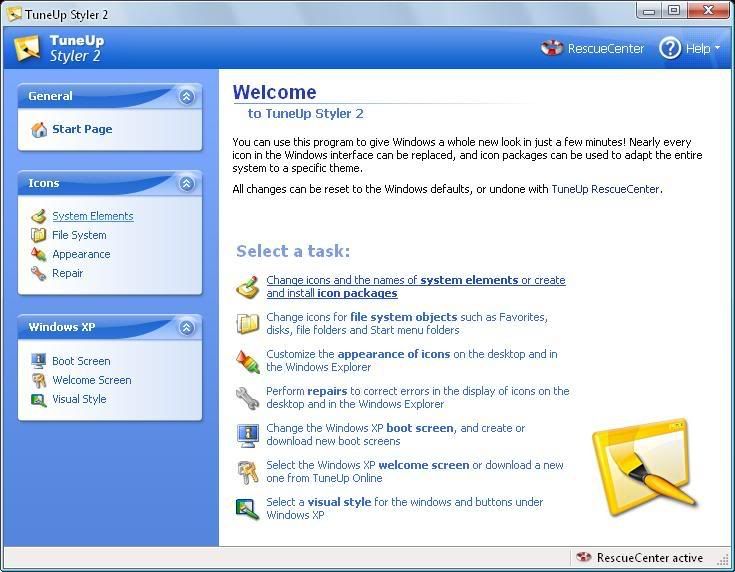
Task: Open the Start Page
Action: [x=81, y=129]
